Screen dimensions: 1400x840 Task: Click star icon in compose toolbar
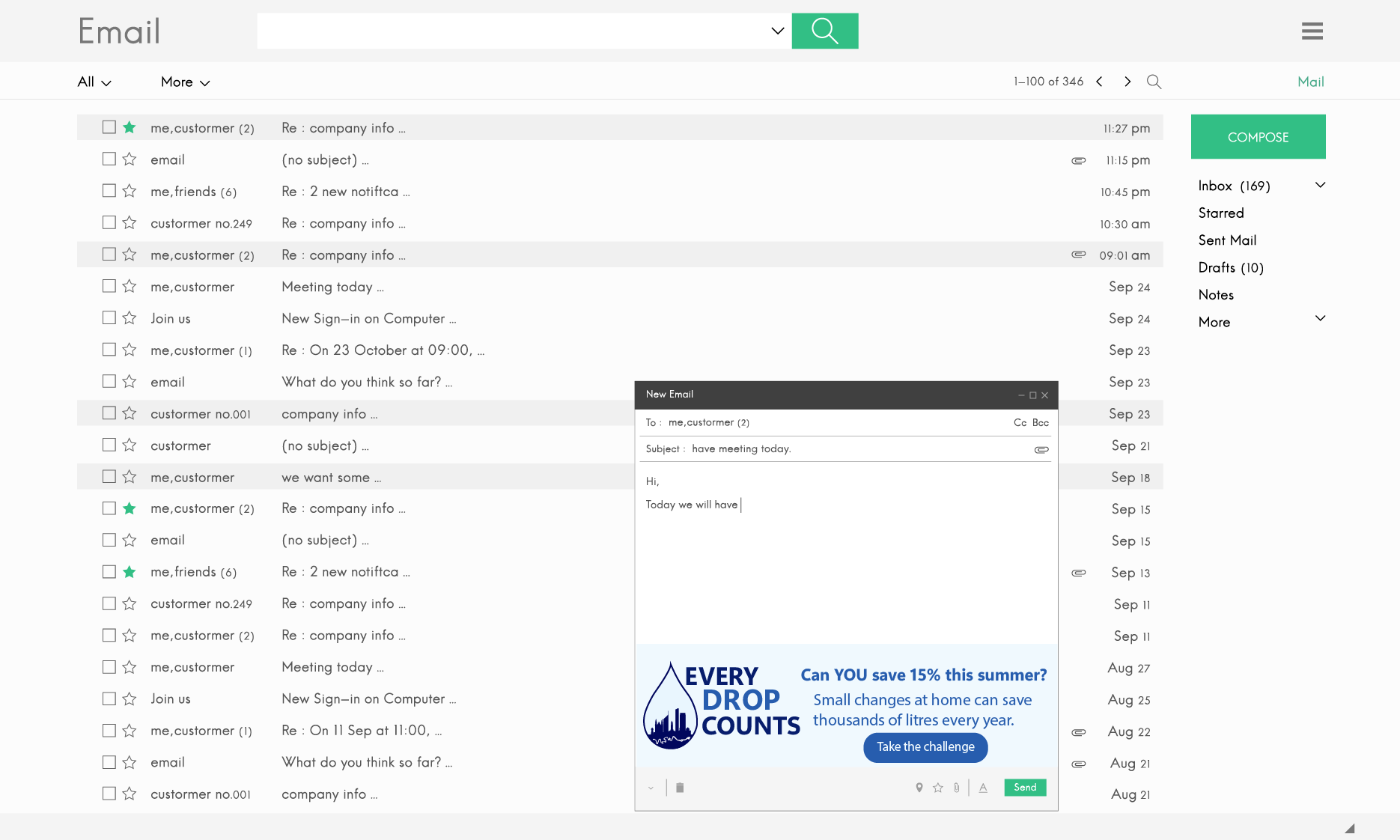click(938, 788)
